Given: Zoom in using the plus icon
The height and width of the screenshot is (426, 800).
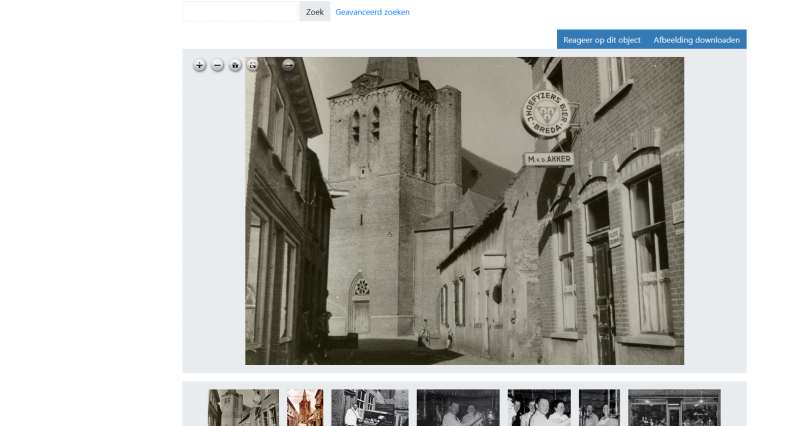Looking at the screenshot, I should [199, 65].
